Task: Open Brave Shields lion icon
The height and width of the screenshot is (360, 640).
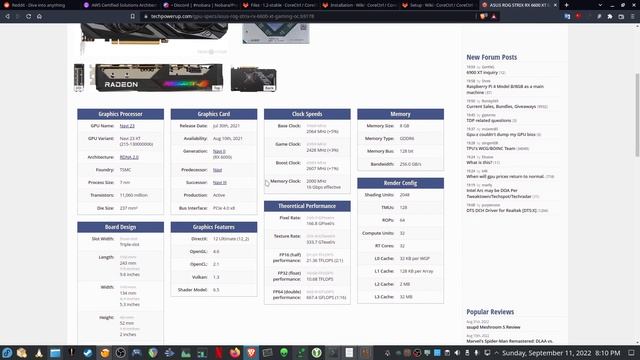Action: click(484, 16)
